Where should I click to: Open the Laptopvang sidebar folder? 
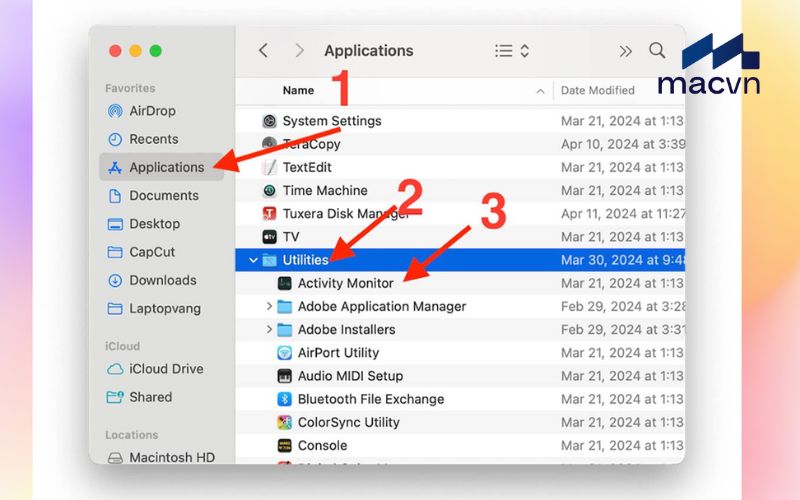coord(161,308)
